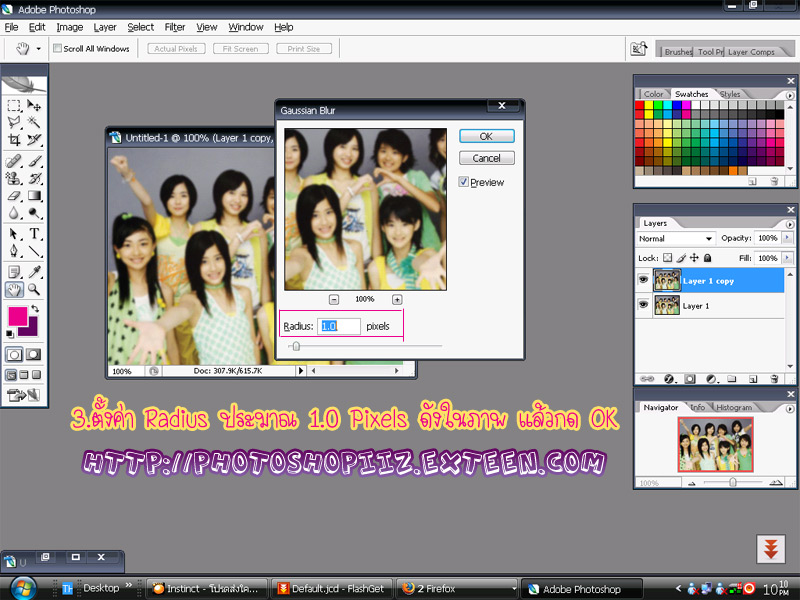
Task: Toggle lock all for layer
Action: (x=707, y=258)
